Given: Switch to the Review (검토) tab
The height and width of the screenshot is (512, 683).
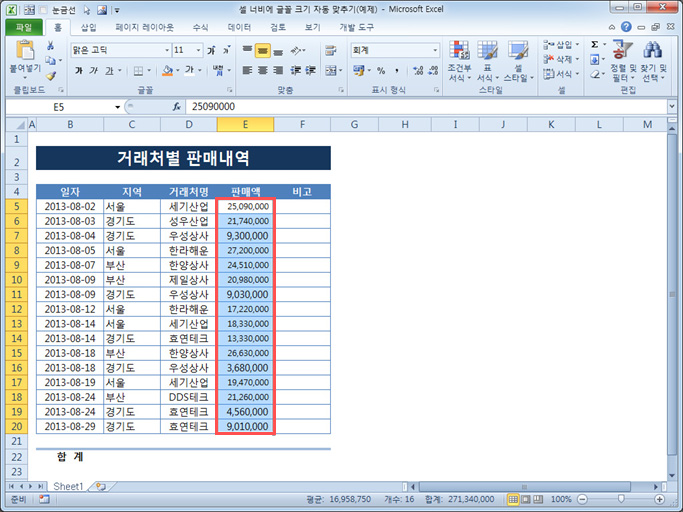Looking at the screenshot, I should click(278, 27).
